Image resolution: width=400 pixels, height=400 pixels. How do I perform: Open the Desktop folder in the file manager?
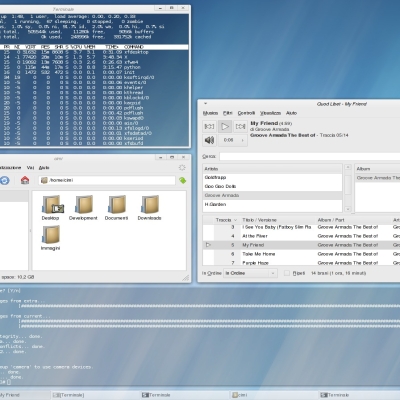50,208
